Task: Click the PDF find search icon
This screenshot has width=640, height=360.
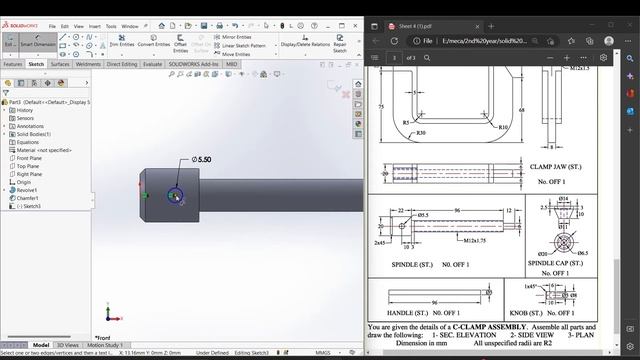Action: point(427,58)
